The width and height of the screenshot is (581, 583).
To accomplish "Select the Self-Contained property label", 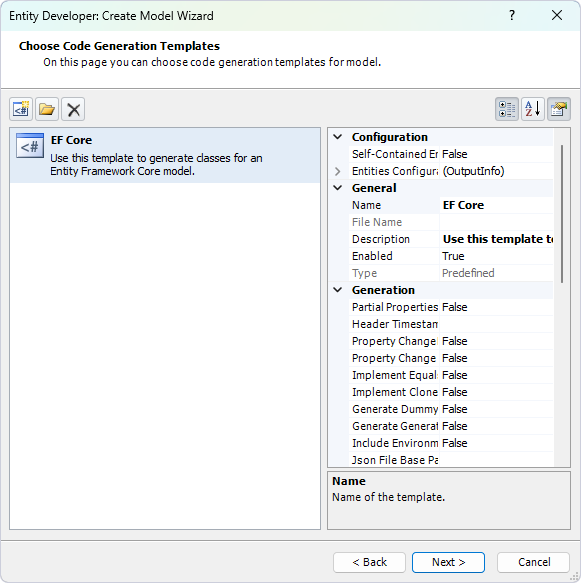I will (x=395, y=154).
